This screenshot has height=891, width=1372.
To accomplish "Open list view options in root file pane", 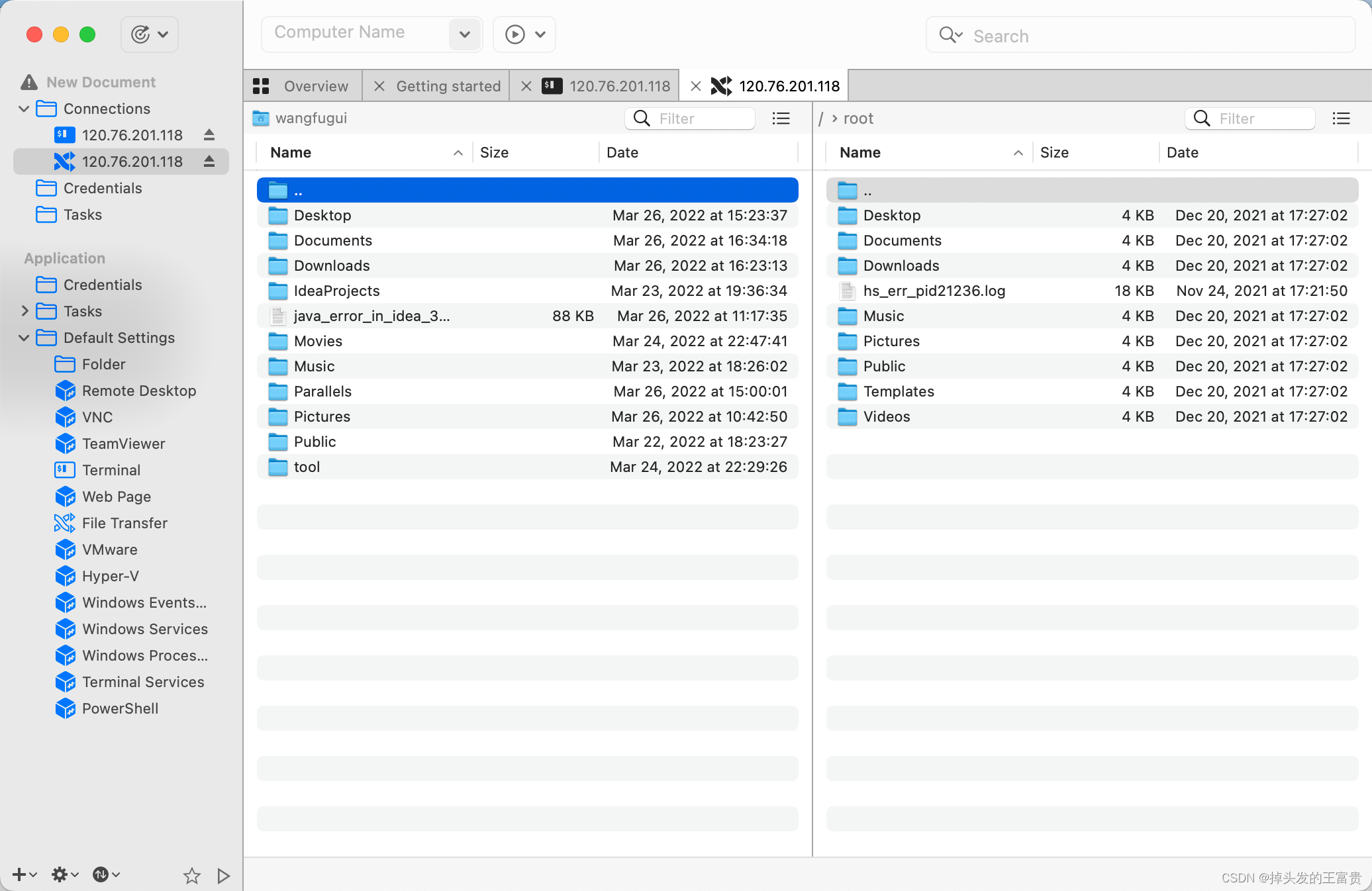I will click(x=1341, y=118).
